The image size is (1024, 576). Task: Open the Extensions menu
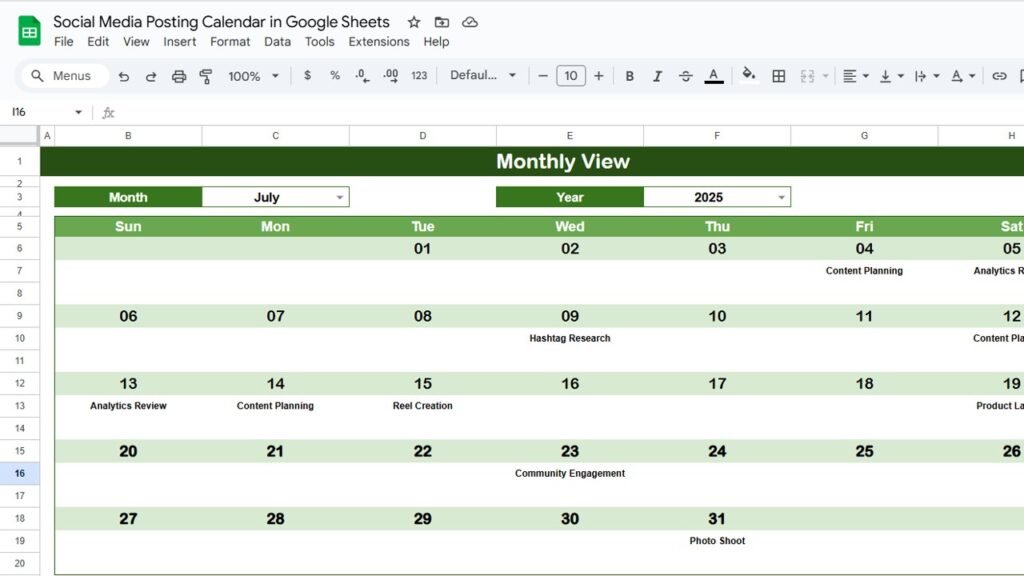[379, 41]
